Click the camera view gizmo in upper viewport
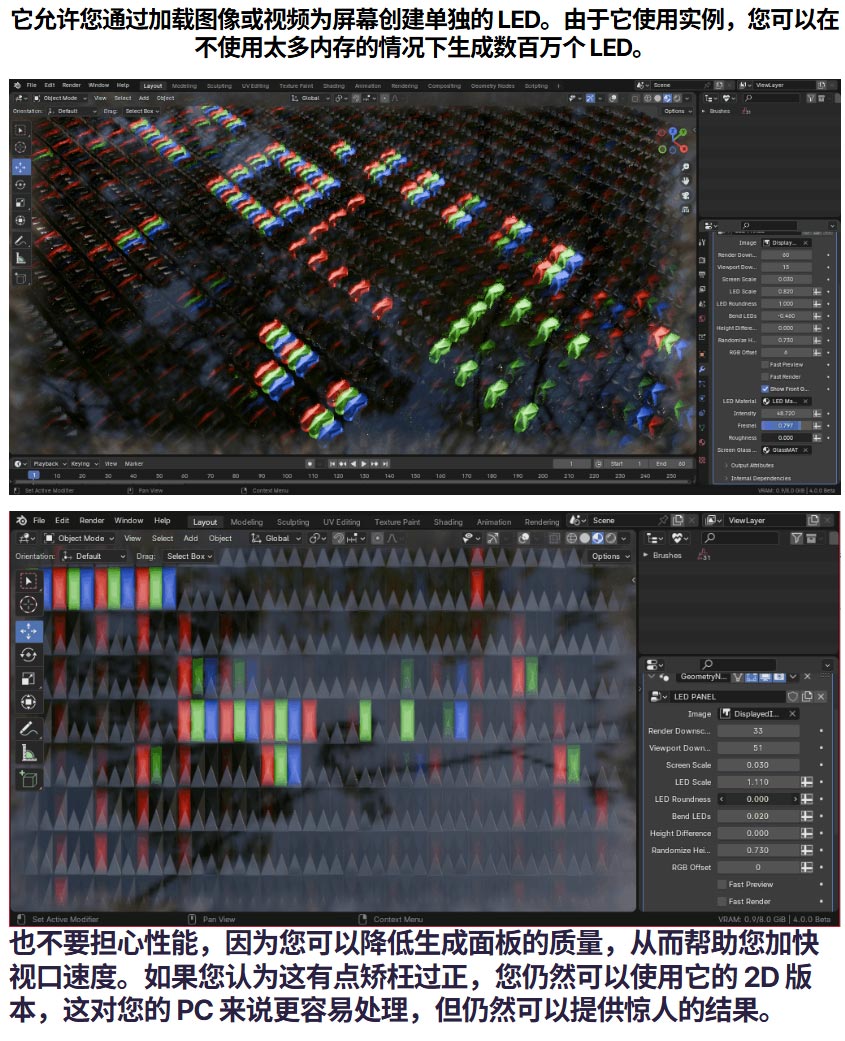This screenshot has width=845, height=1041. 685,195
